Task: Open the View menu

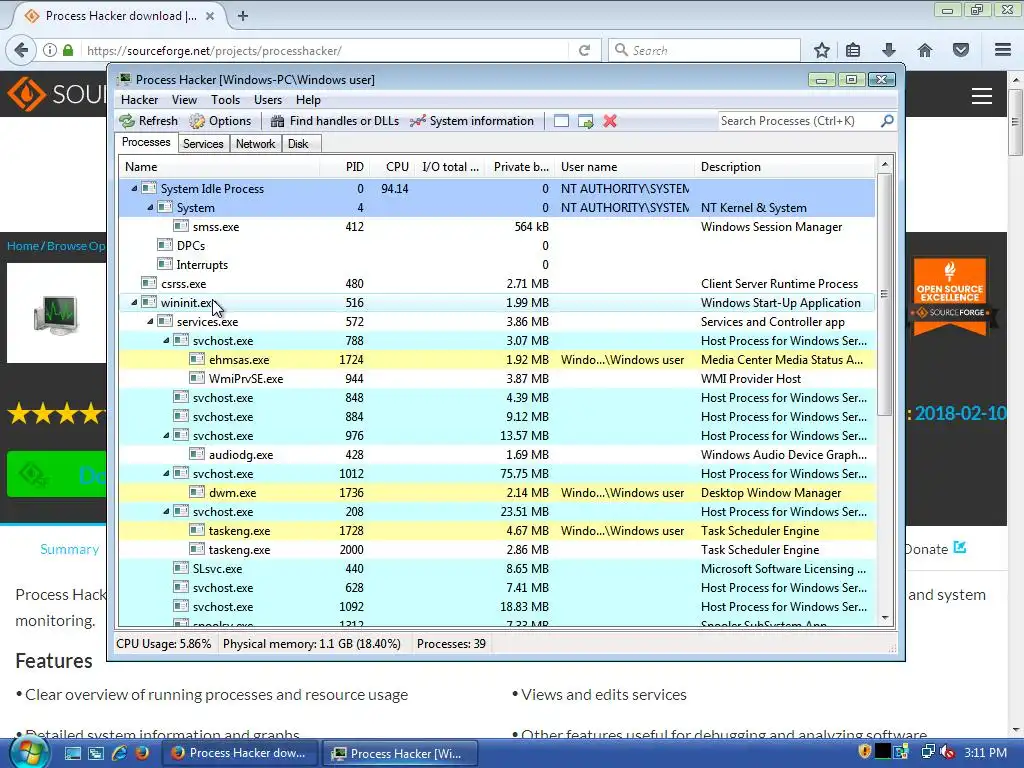Action: (184, 100)
